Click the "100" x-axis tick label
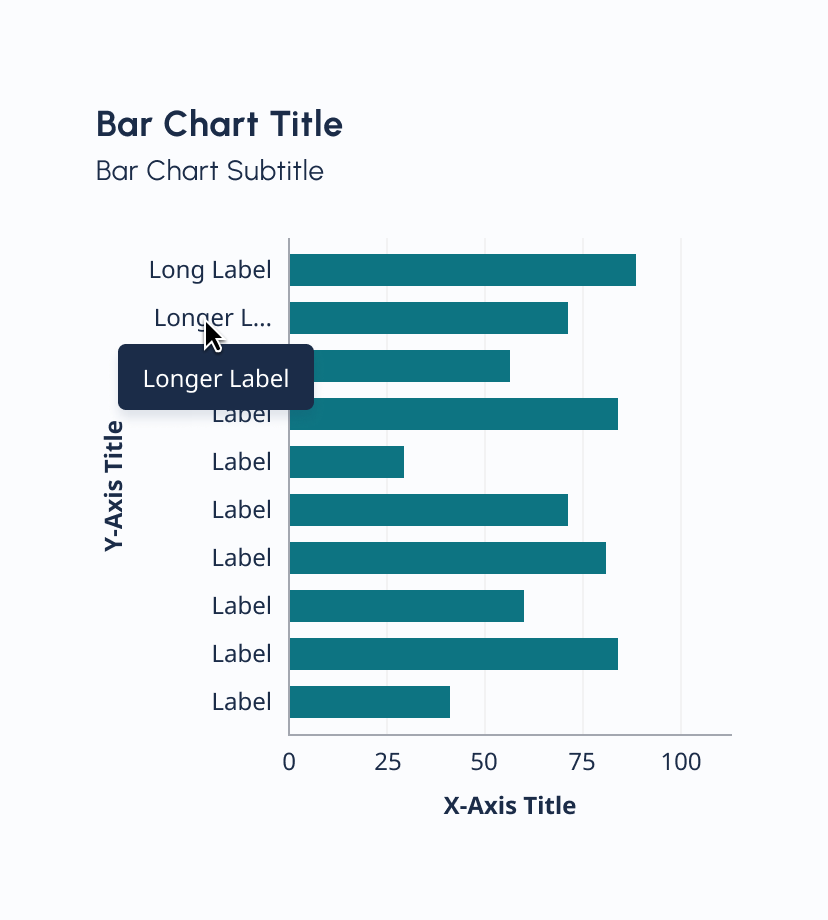The image size is (828, 920). tap(681, 762)
